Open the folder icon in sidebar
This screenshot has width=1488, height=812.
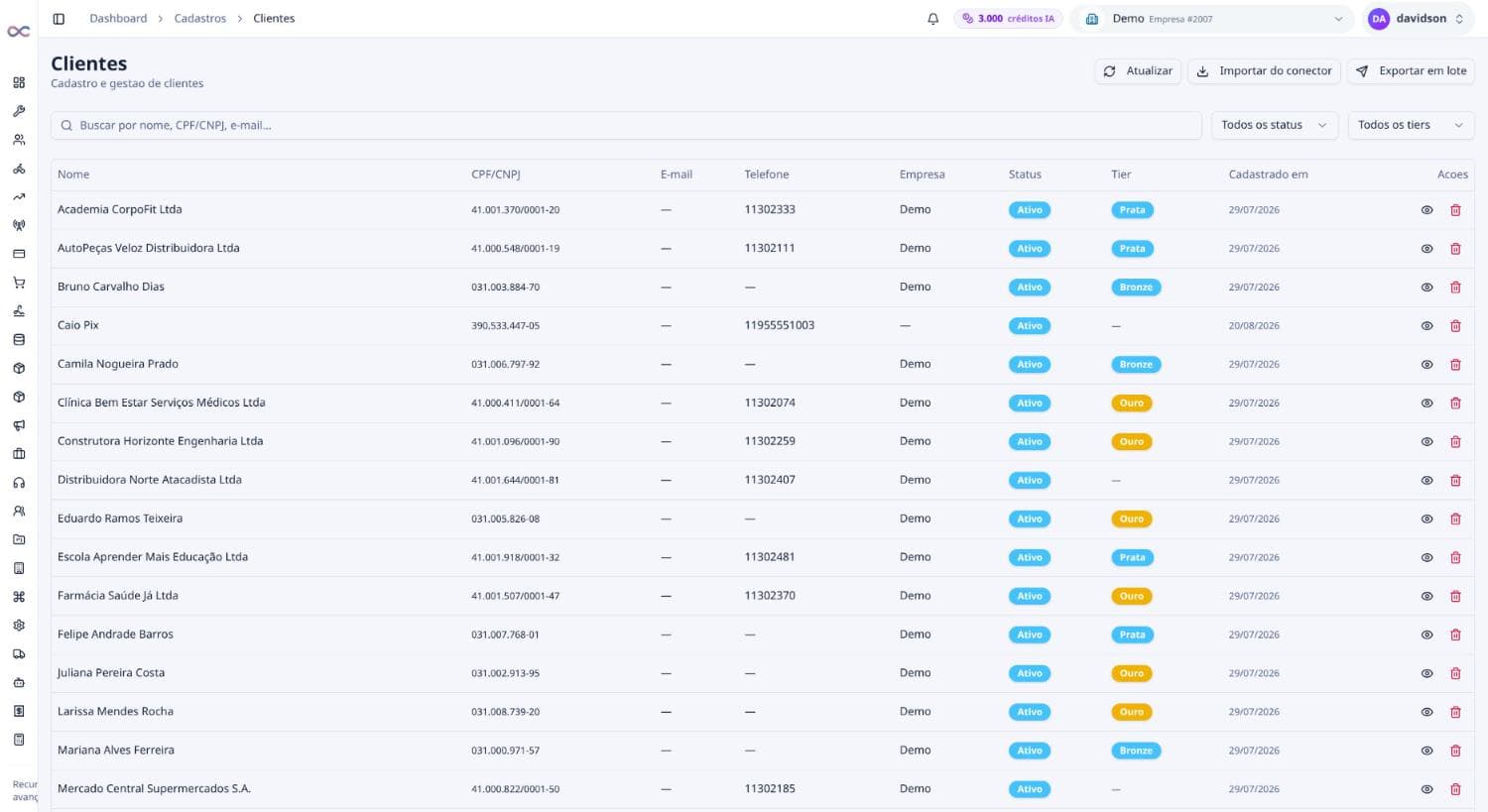pos(19,539)
